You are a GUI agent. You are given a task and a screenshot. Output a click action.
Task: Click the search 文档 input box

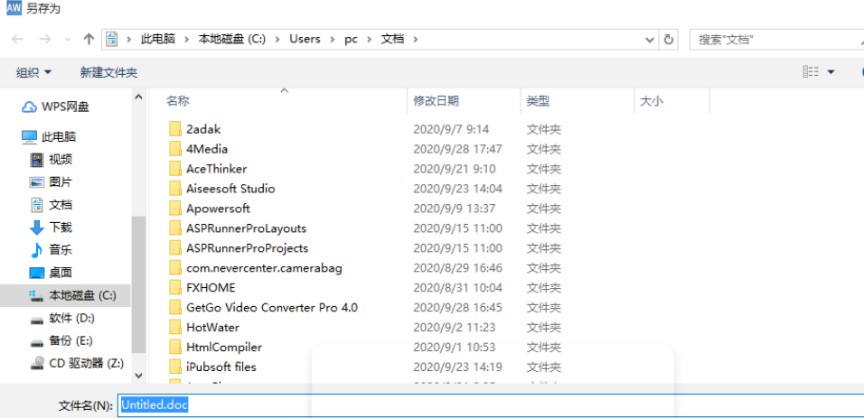pyautogui.click(x=777, y=40)
